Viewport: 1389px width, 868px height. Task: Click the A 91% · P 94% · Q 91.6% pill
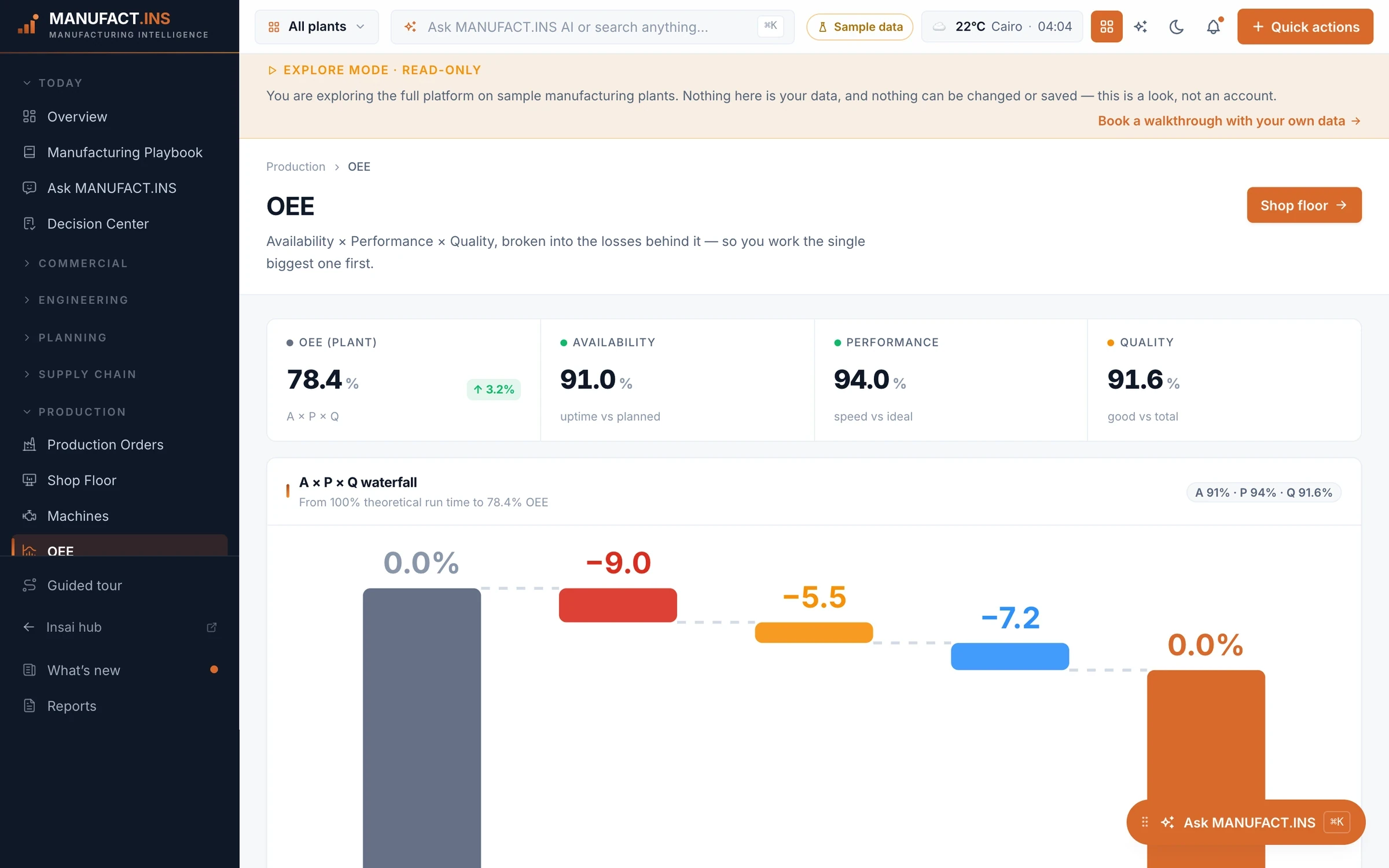[1263, 492]
